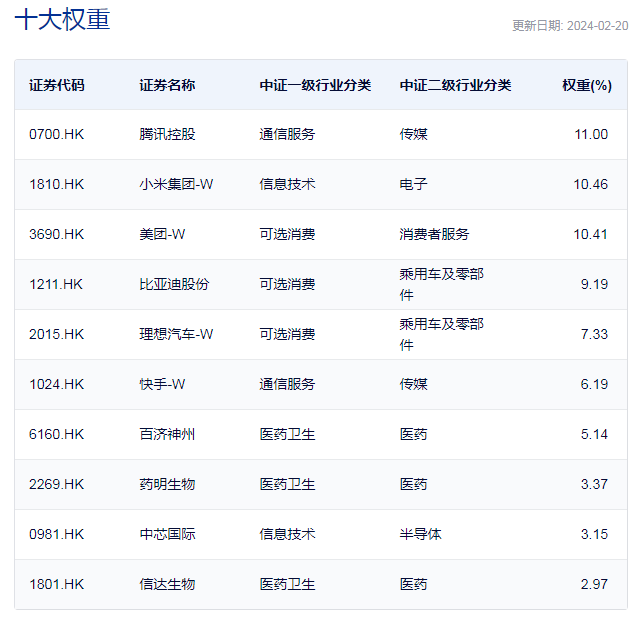Screen dimensions: 640x621
Task: Click weight value 7.33
Action: (594, 334)
